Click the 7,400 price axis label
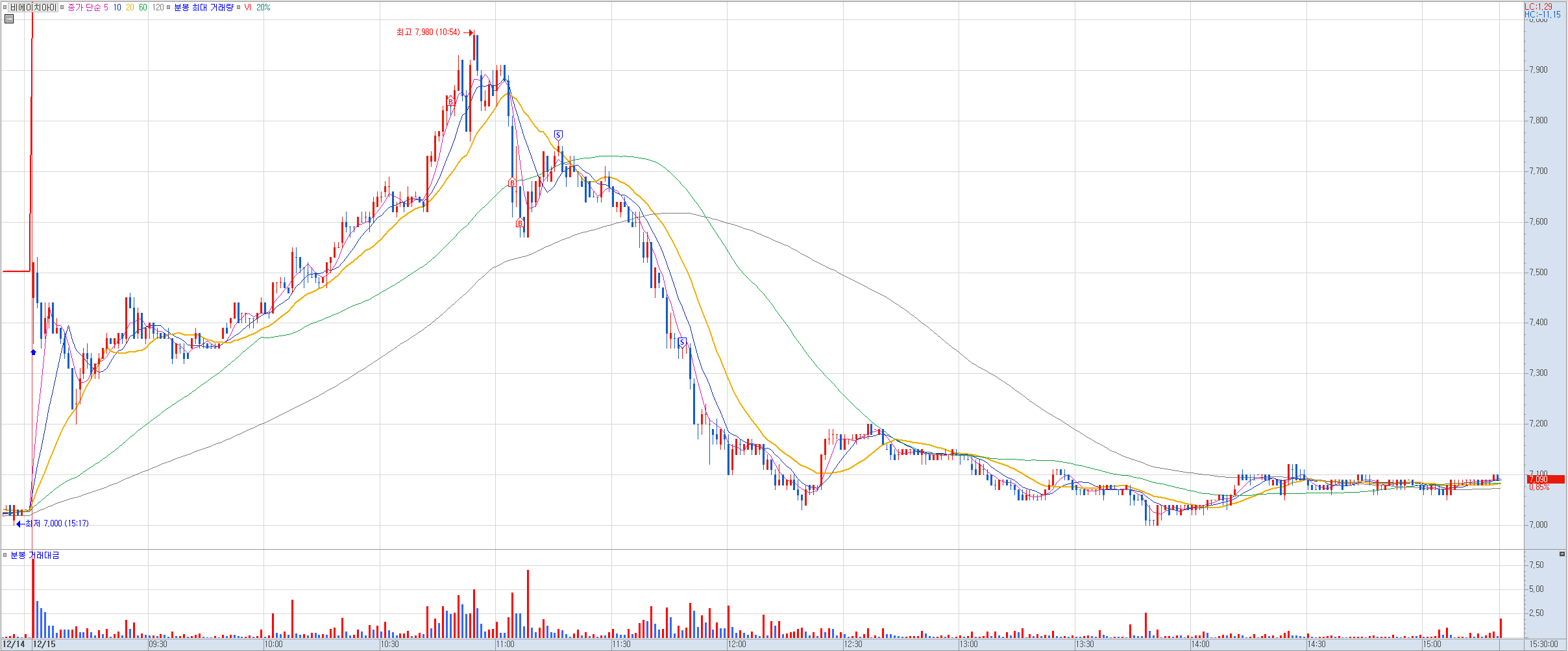This screenshot has width=1568, height=651. coord(1537,322)
